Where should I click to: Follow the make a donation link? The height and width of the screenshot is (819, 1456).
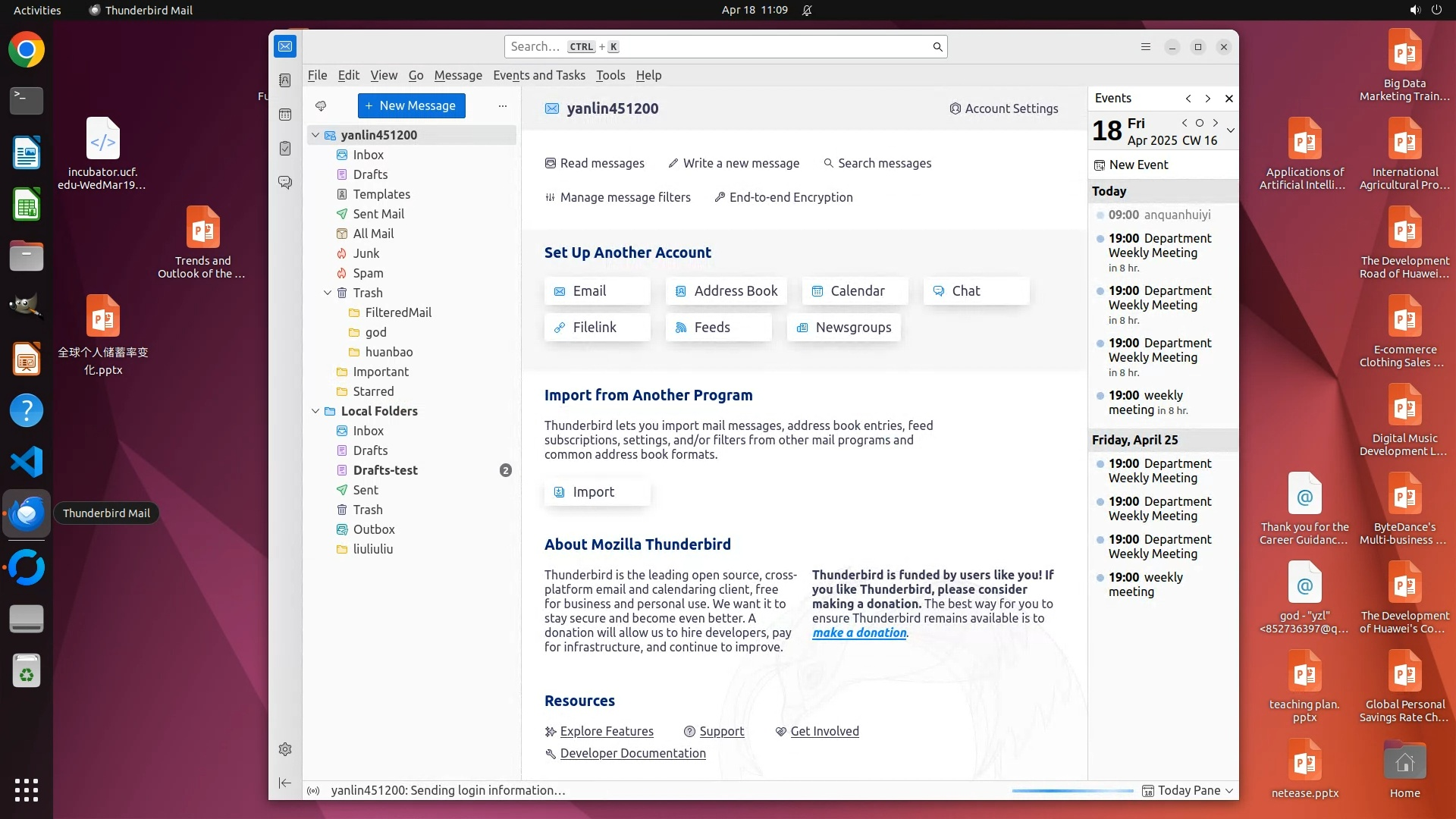(x=858, y=632)
